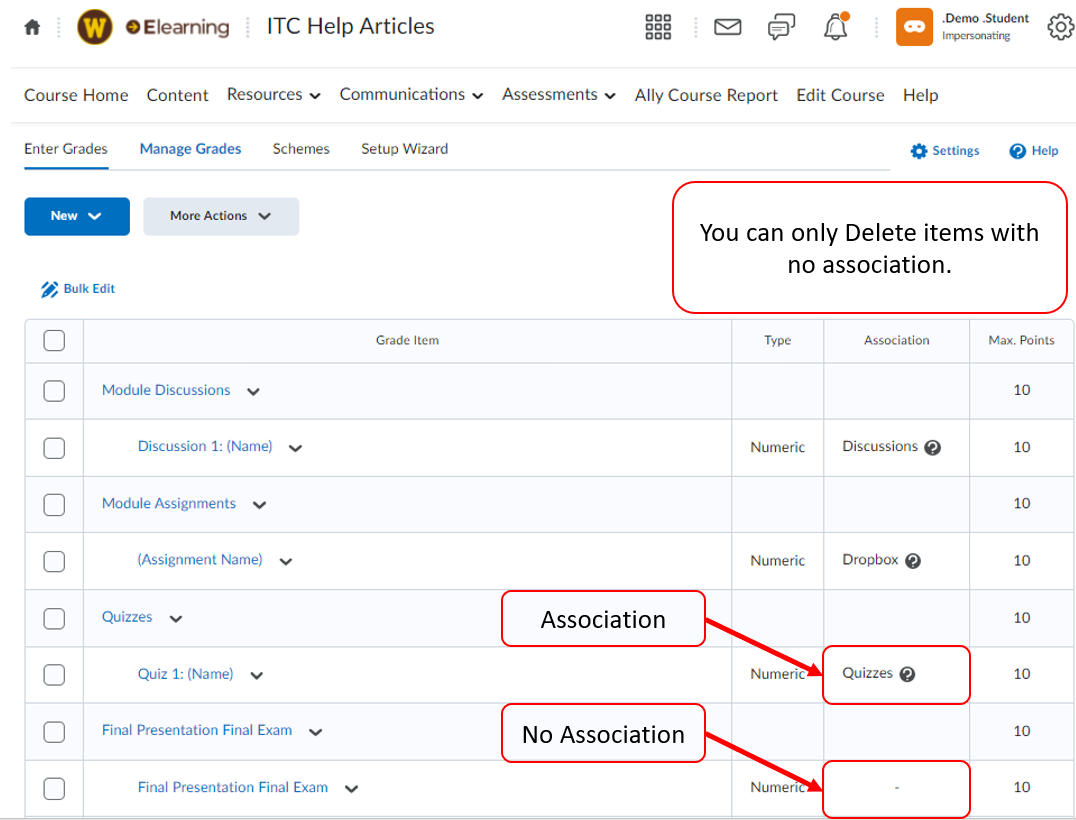Switch to the Manage Grades tab
This screenshot has width=1076, height=820.
(190, 149)
